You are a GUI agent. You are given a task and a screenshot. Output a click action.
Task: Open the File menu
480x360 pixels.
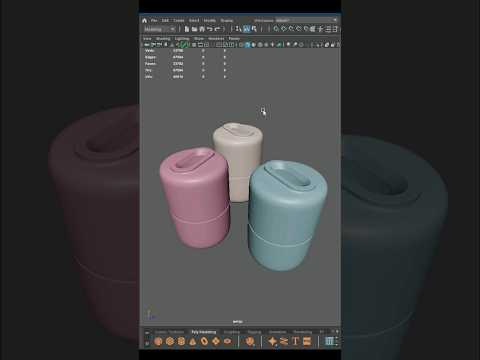pos(154,20)
